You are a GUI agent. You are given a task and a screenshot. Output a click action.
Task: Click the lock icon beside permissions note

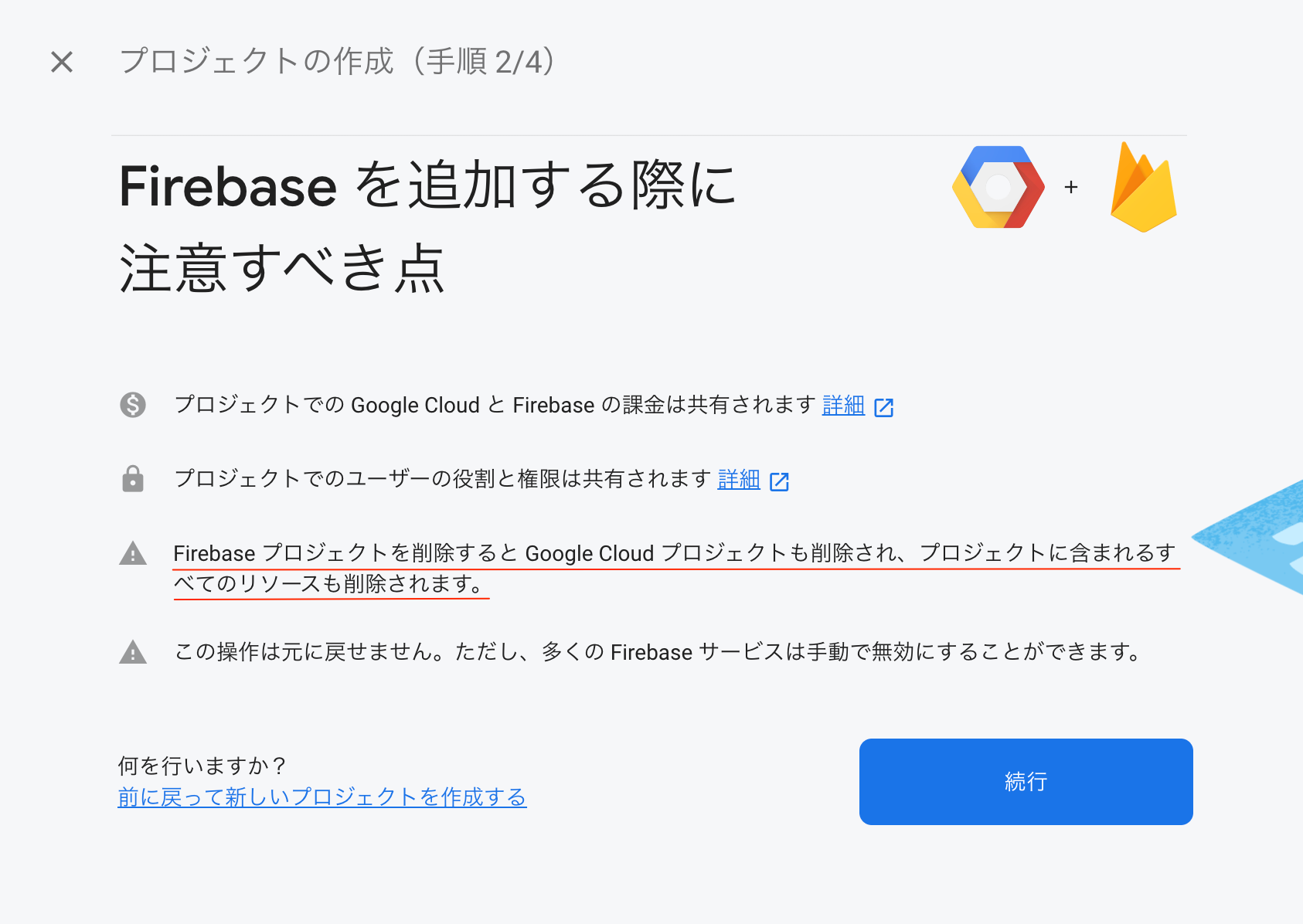pos(133,480)
